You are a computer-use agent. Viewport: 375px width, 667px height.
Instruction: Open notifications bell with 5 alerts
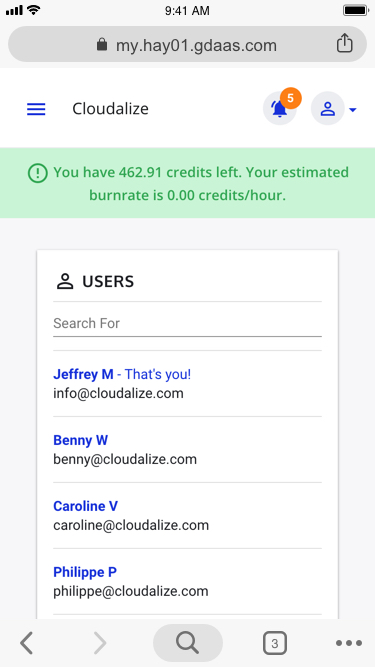[279, 108]
